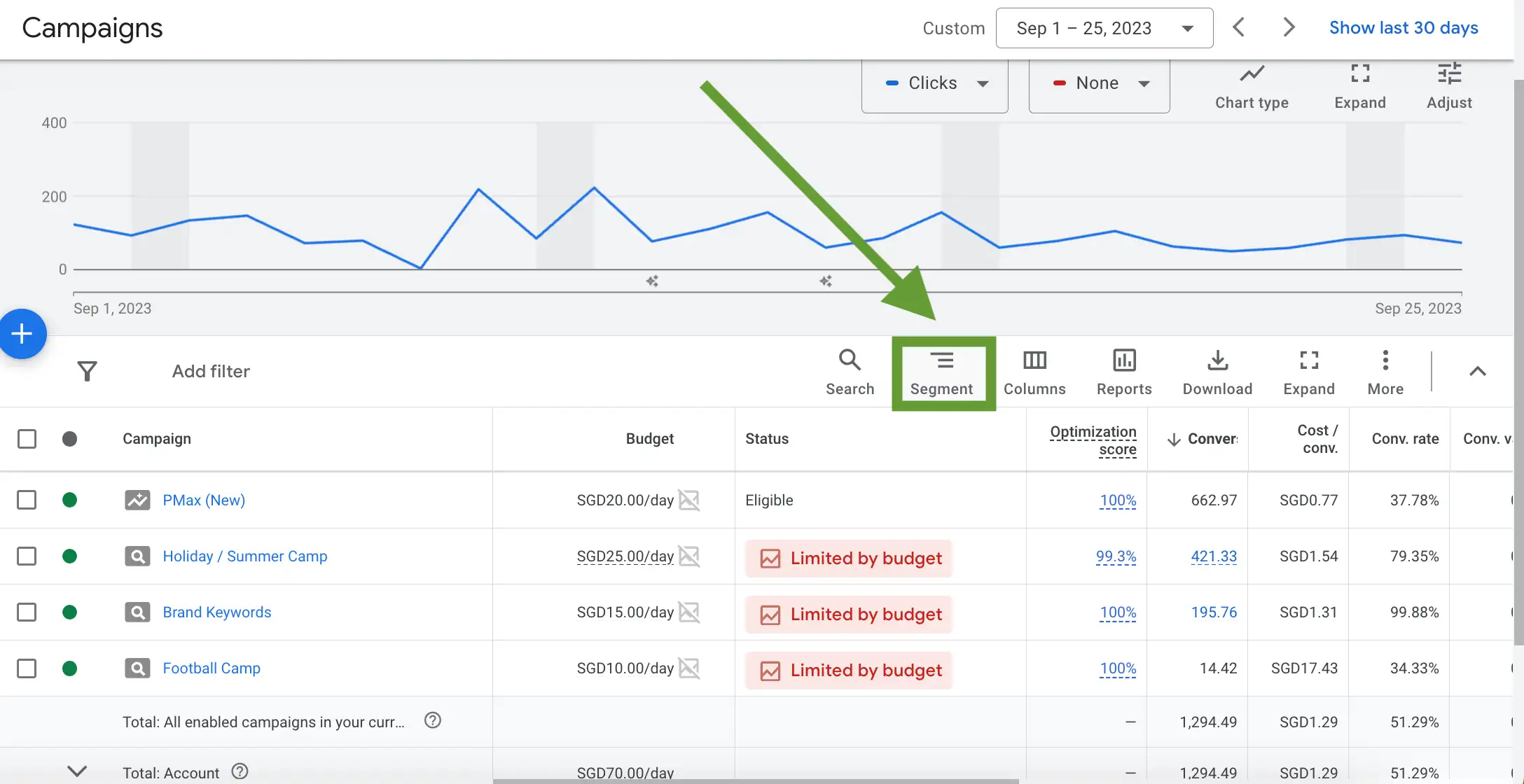Click the budget icon next to SGD20.00/day

coord(689,500)
